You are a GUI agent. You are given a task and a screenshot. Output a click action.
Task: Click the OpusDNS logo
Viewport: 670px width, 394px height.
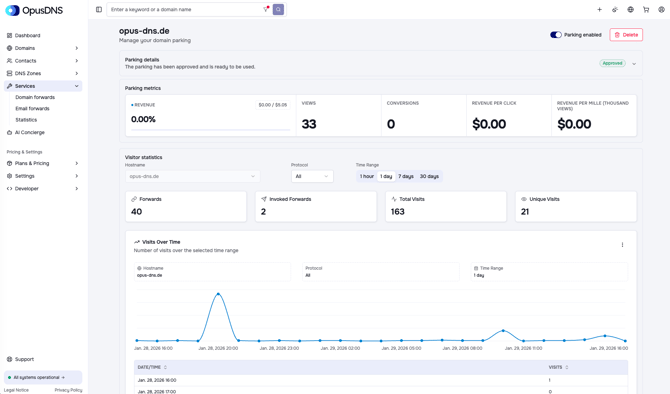[34, 10]
